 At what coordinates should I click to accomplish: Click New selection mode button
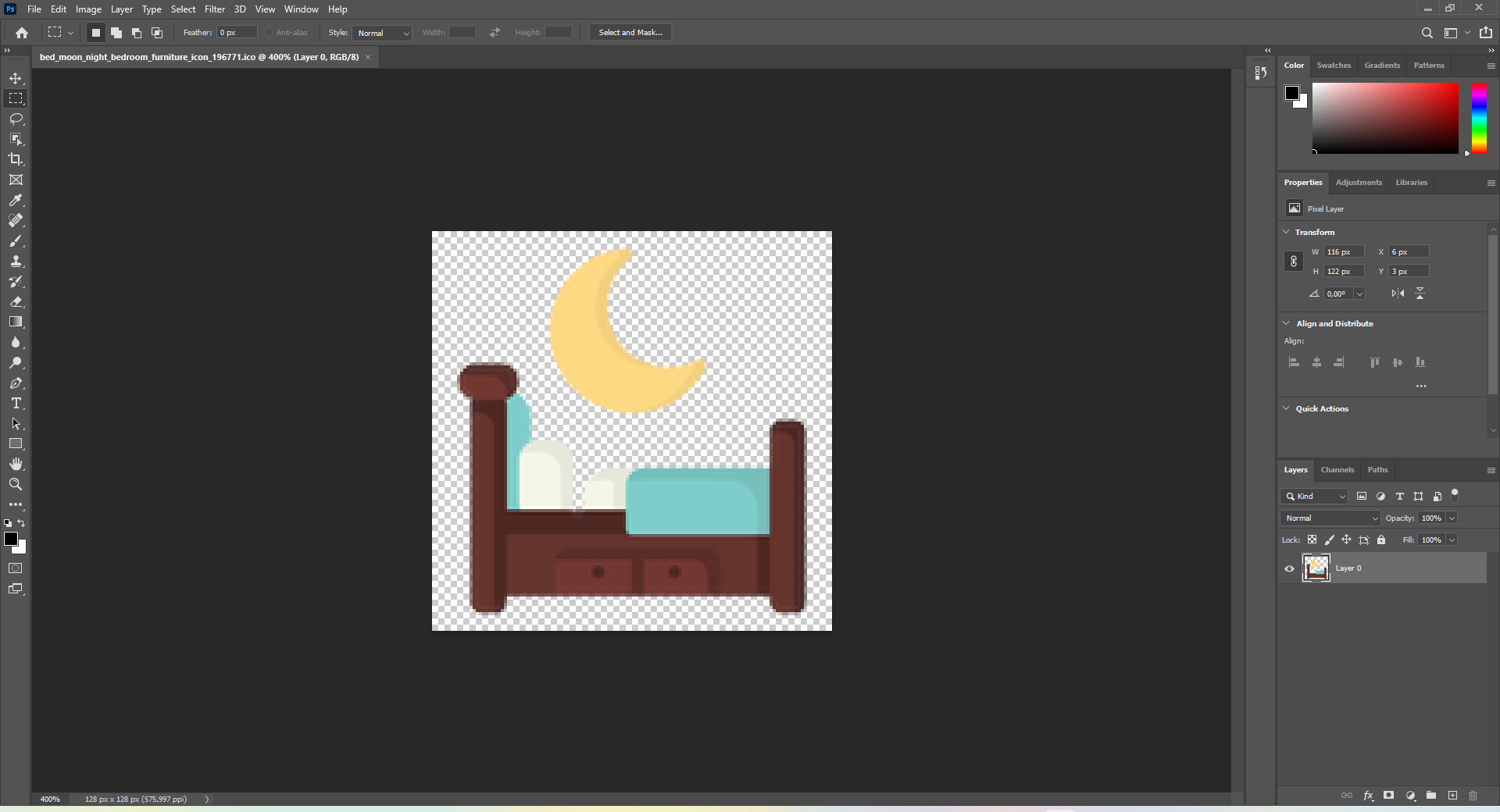95,33
